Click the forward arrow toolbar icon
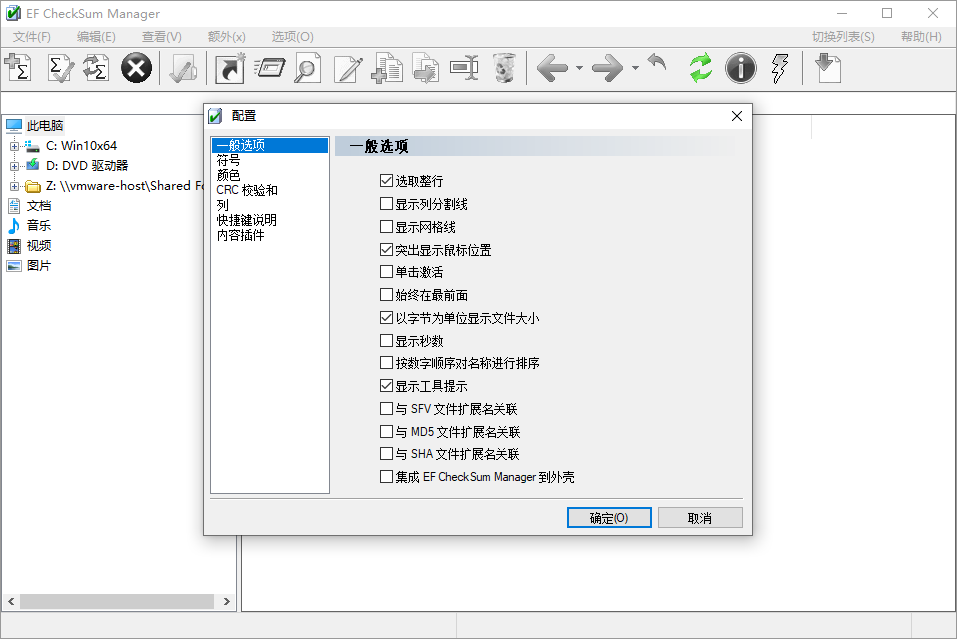 click(x=608, y=68)
